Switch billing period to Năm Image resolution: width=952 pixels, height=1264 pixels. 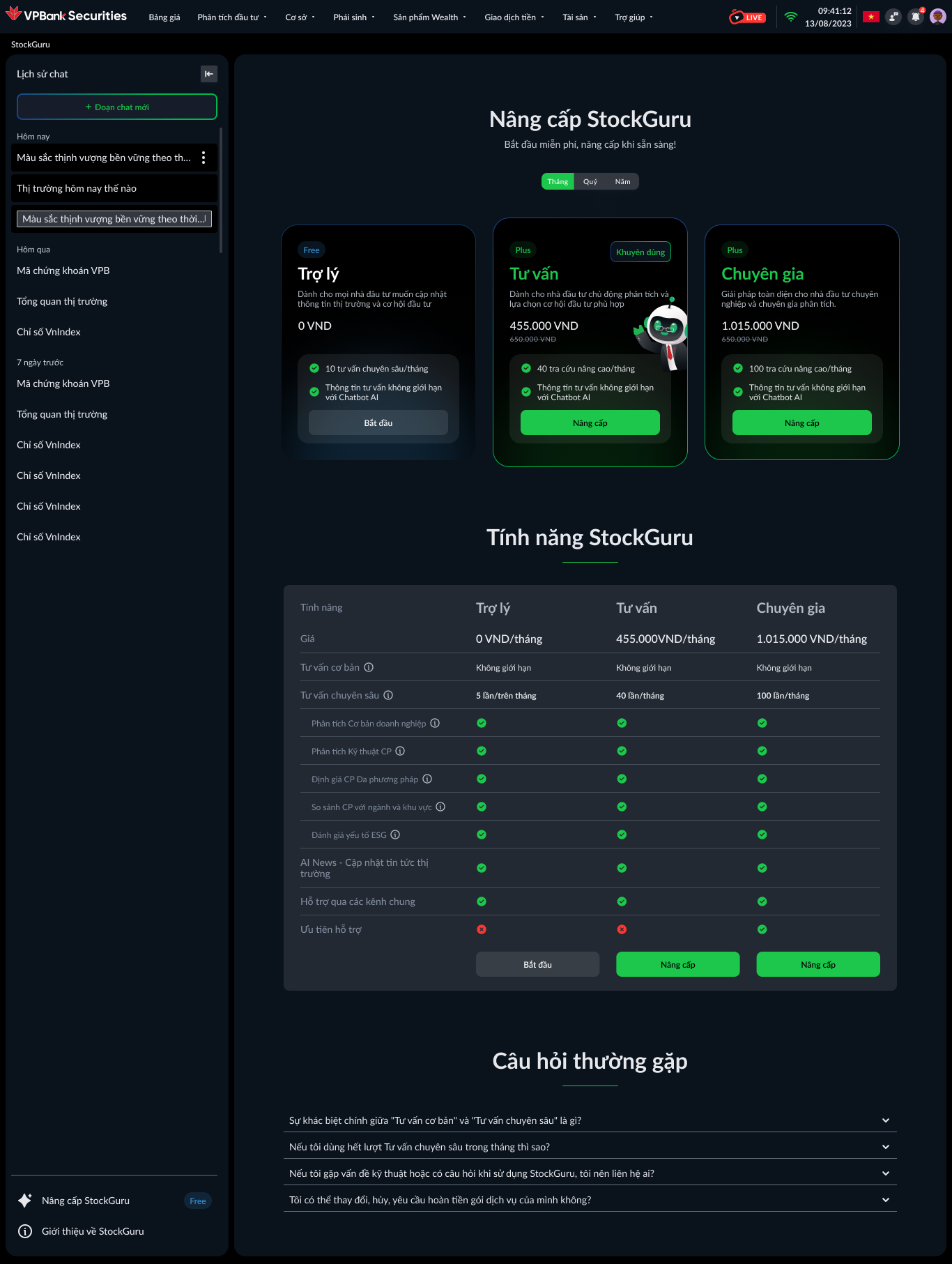click(x=622, y=182)
